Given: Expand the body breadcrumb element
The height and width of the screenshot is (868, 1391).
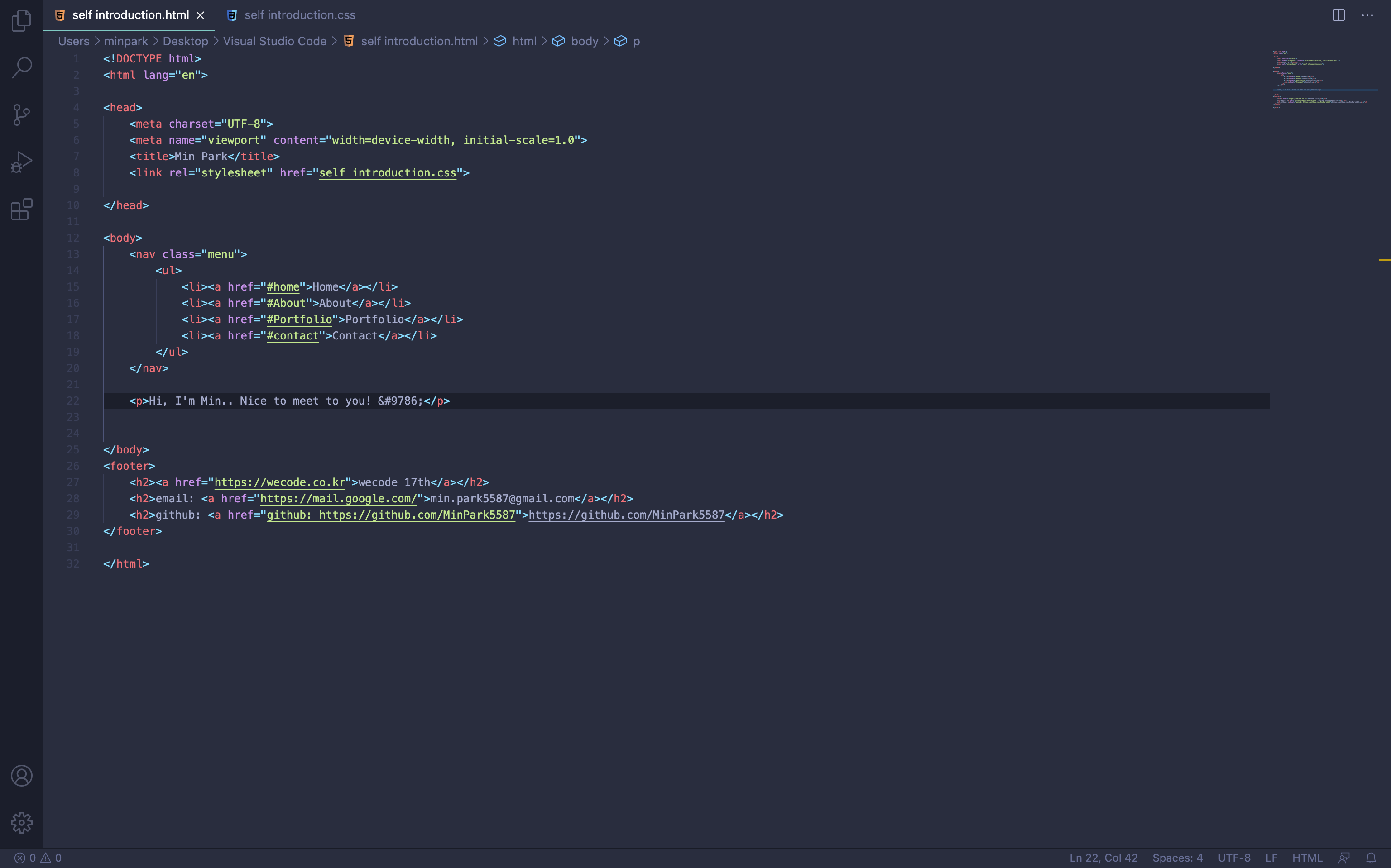Looking at the screenshot, I should (584, 41).
